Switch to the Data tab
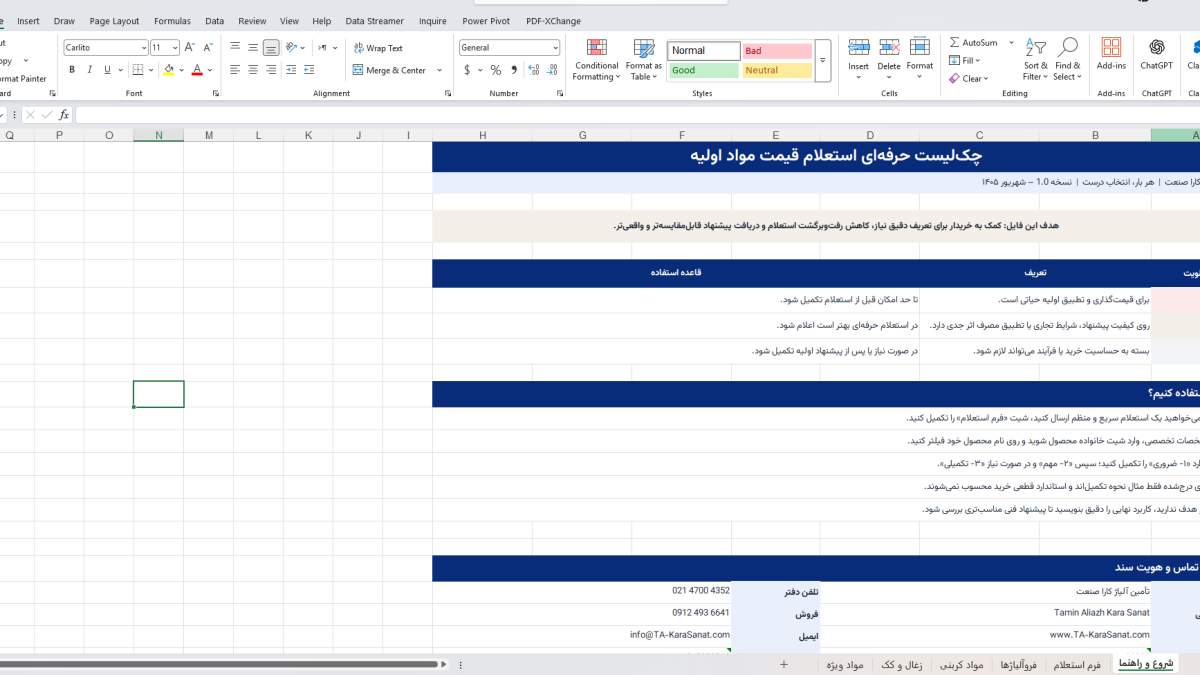This screenshot has width=1200, height=675. coord(215,21)
